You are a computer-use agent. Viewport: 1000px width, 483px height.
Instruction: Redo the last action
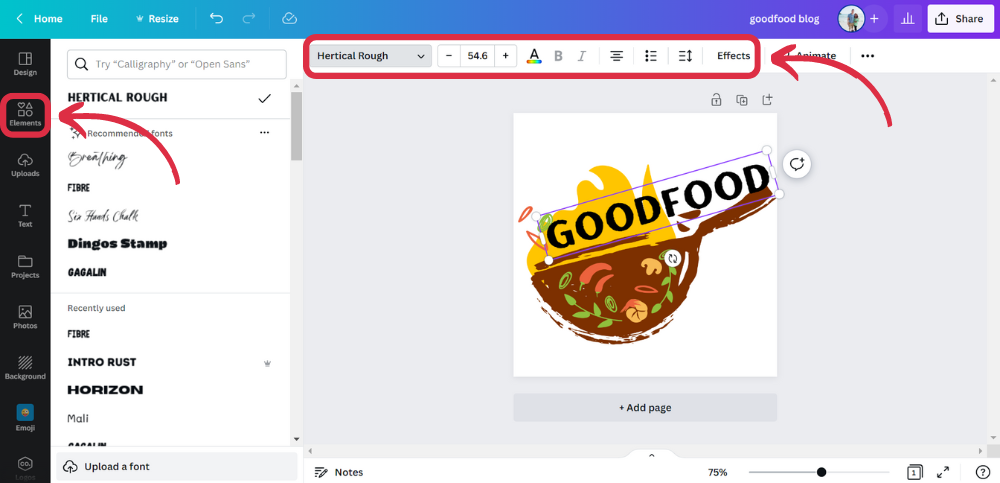249,19
